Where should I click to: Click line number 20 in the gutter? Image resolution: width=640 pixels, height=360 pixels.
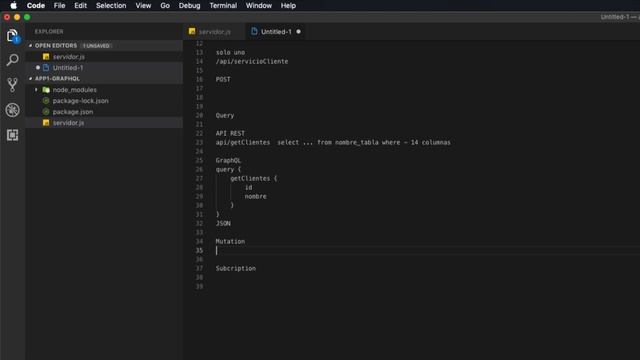199,116
